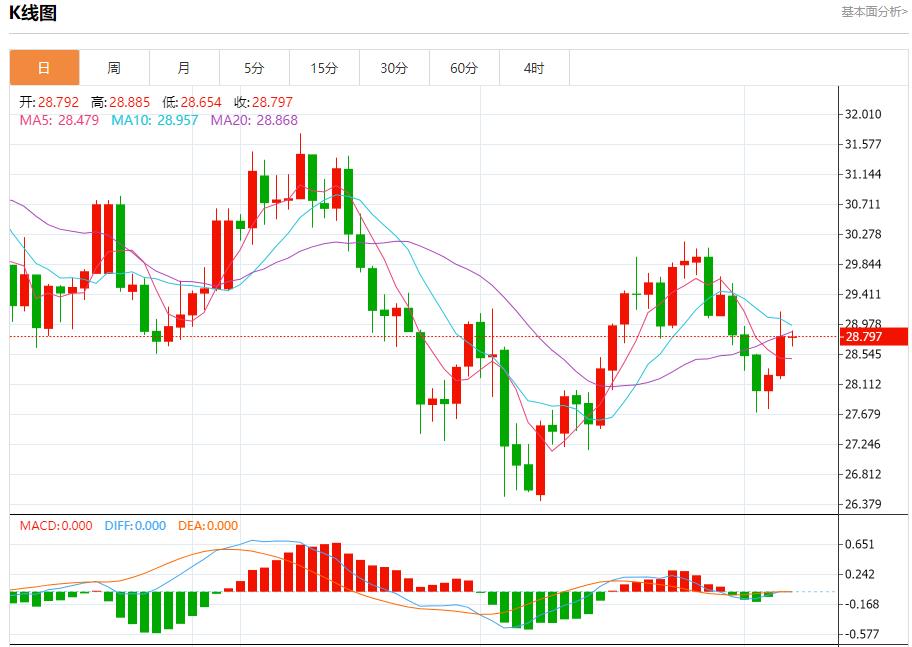
Task: Open the 月 (monthly) chart tab
Action: [x=184, y=68]
